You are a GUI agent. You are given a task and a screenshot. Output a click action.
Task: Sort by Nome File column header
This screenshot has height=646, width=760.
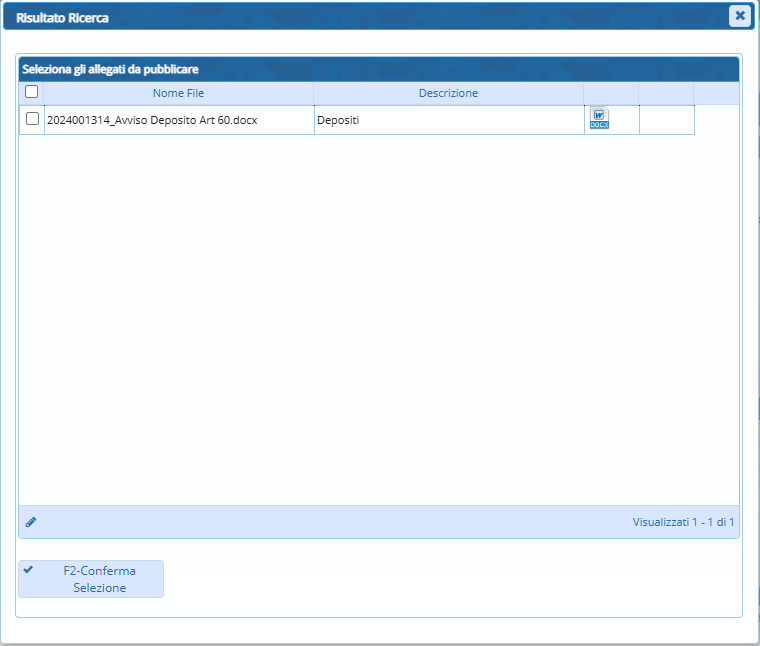[178, 93]
